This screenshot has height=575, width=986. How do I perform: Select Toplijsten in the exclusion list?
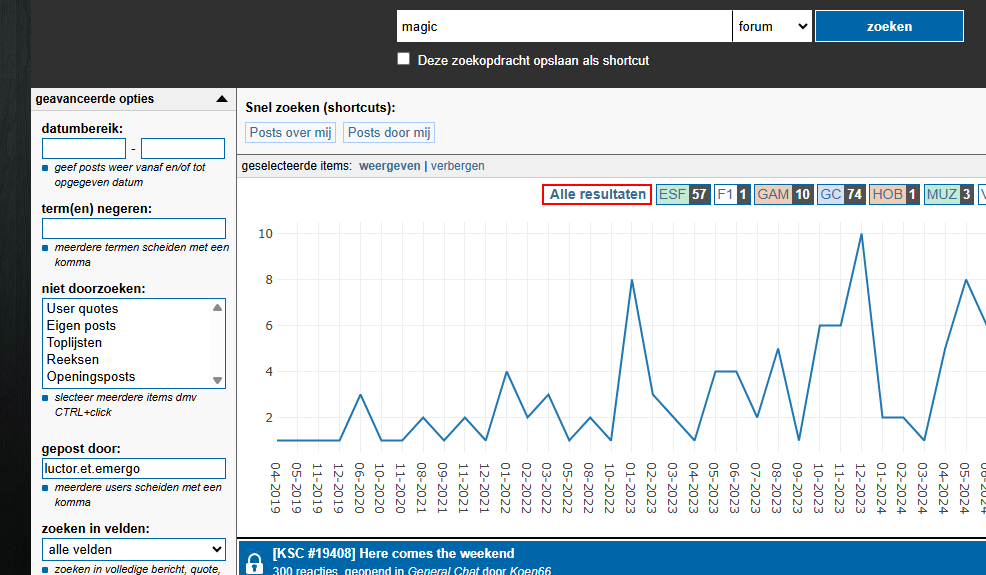point(74,342)
